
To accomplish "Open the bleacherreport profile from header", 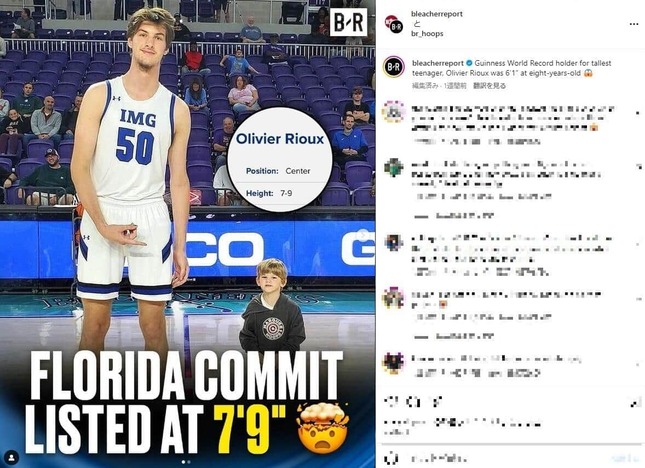I will [436, 14].
